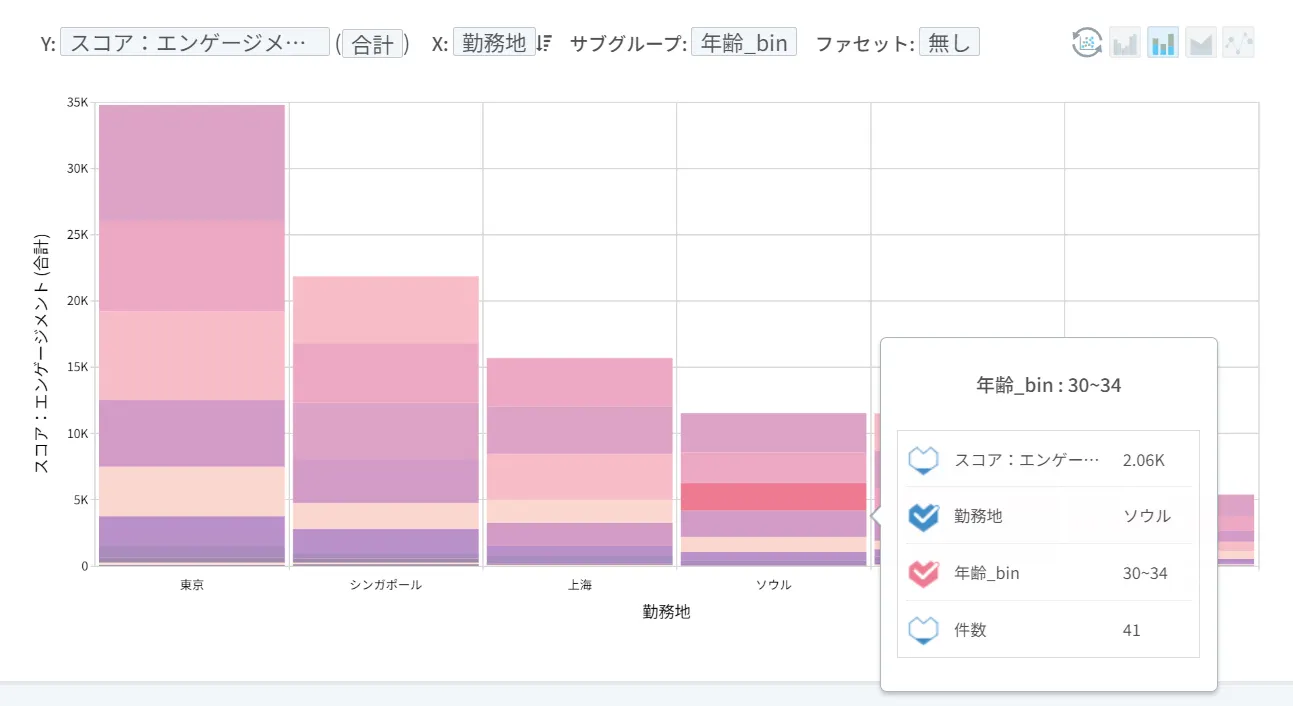Click the top pink segment of 上海 bar
This screenshot has width=1293, height=706.
click(x=579, y=382)
